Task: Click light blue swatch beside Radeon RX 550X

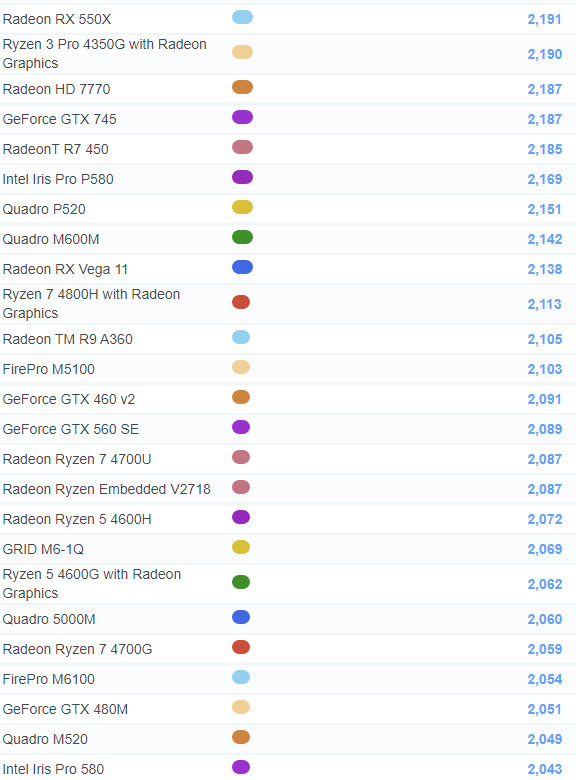Action: tap(242, 17)
